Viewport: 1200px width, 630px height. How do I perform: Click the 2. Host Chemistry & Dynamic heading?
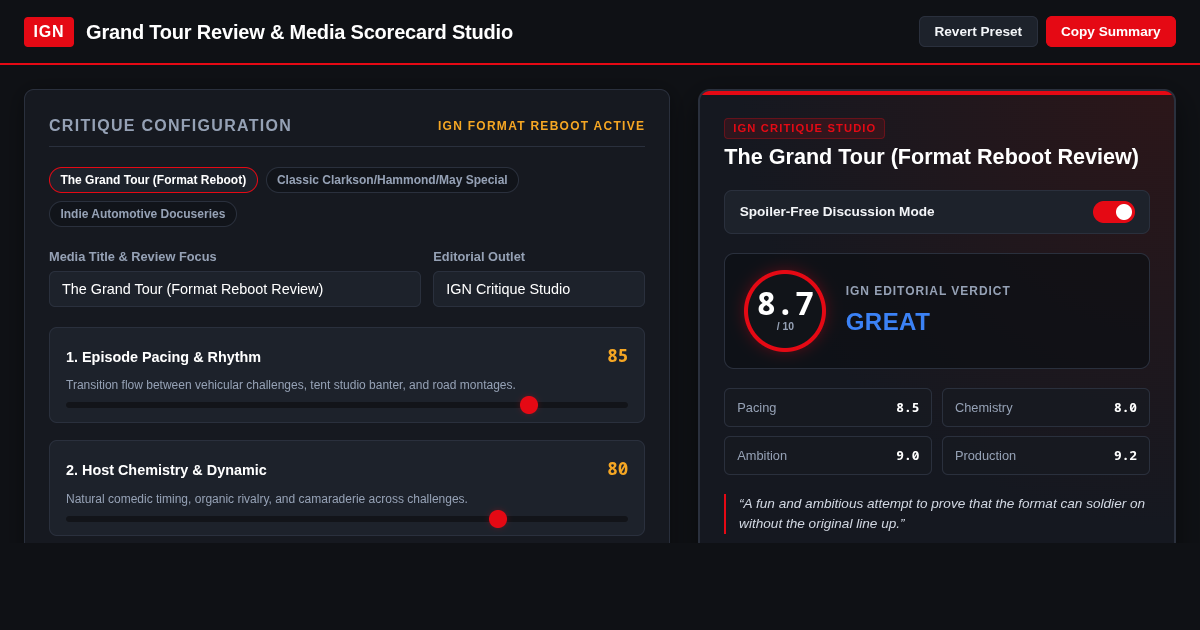point(166,470)
